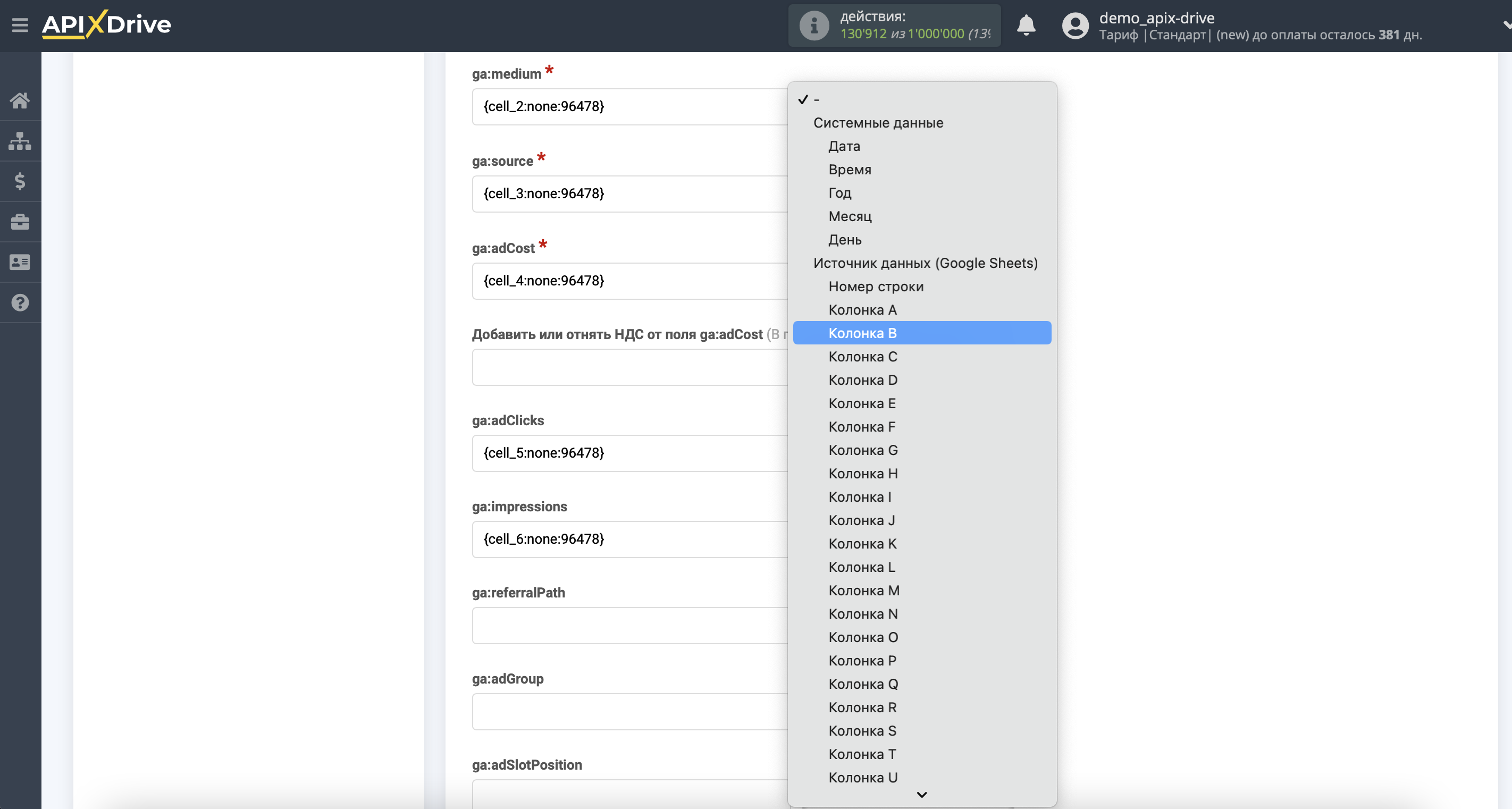Choose Колонка L from list

pos(921,567)
